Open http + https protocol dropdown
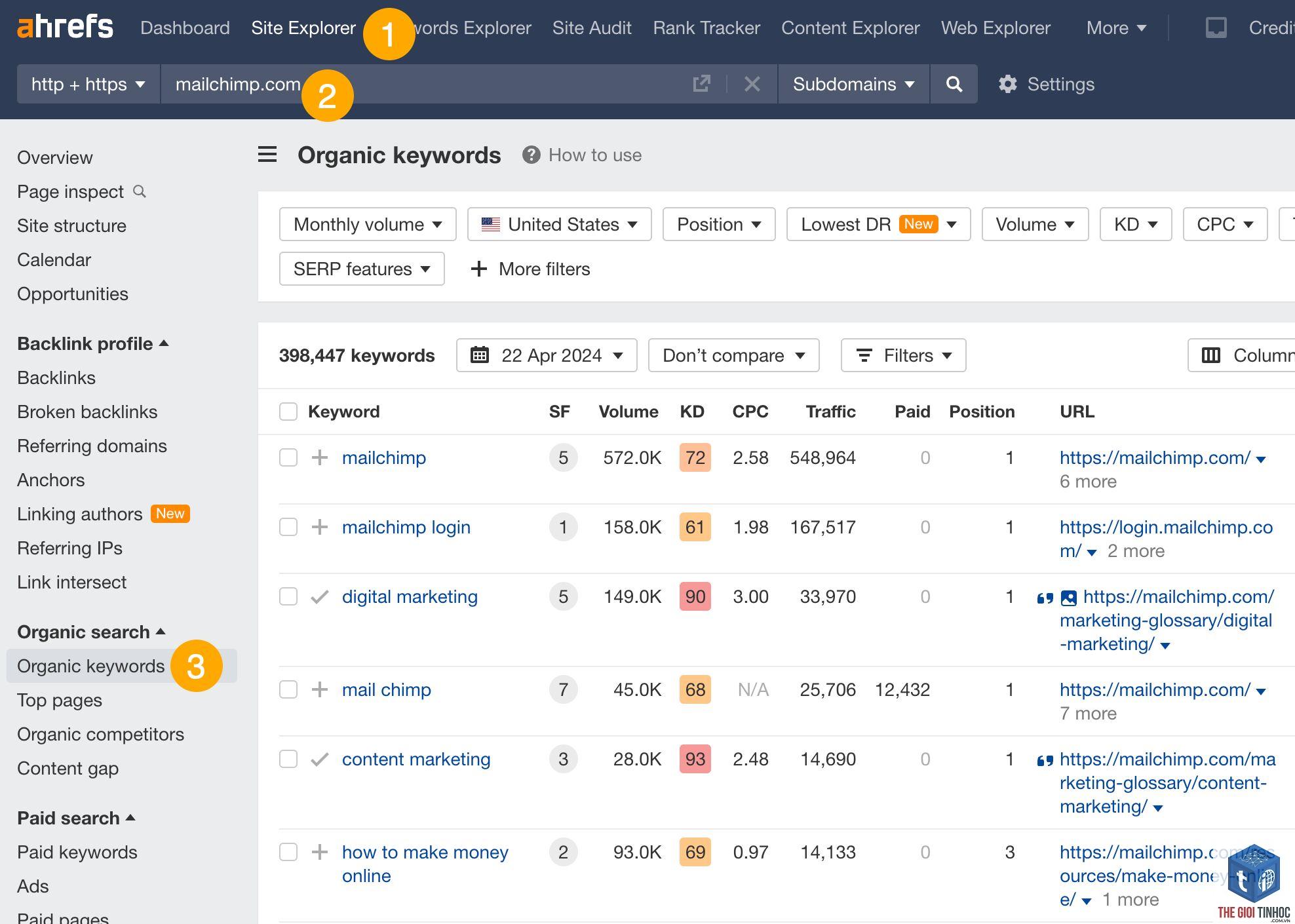Viewport: 1295px width, 924px height. [88, 84]
